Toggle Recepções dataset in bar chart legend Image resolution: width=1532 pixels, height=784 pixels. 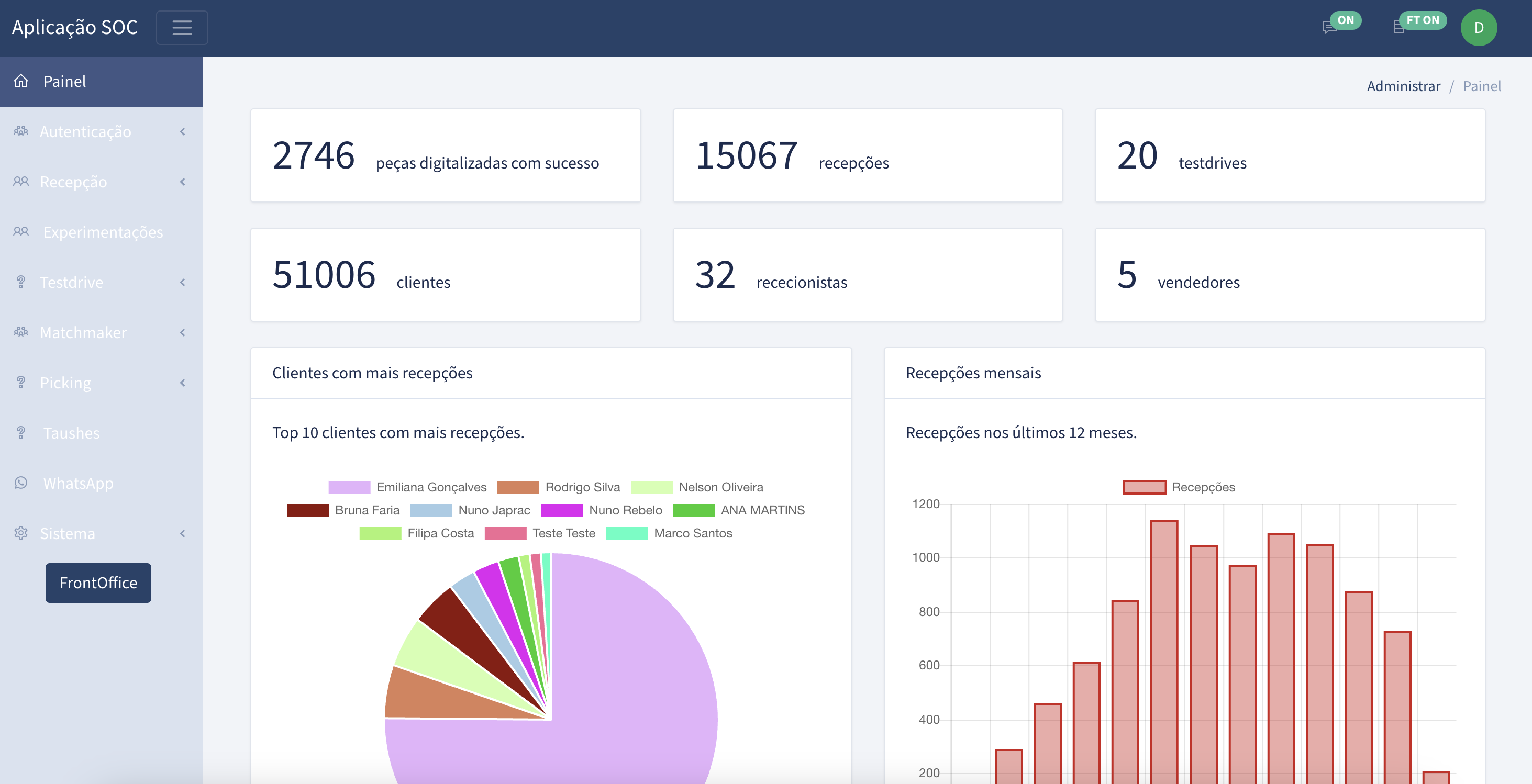[1144, 487]
